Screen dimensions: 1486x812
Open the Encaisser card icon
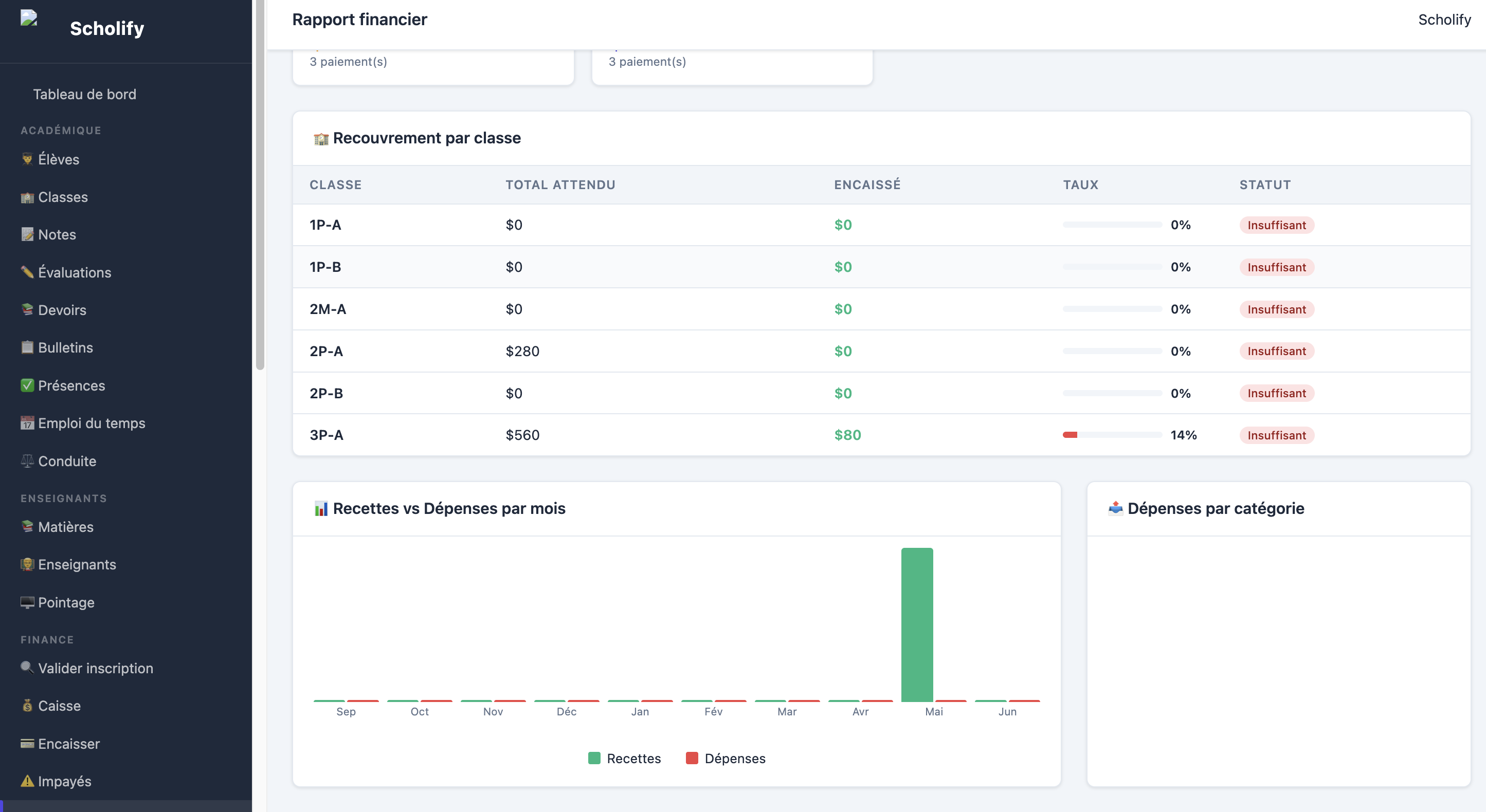[27, 744]
